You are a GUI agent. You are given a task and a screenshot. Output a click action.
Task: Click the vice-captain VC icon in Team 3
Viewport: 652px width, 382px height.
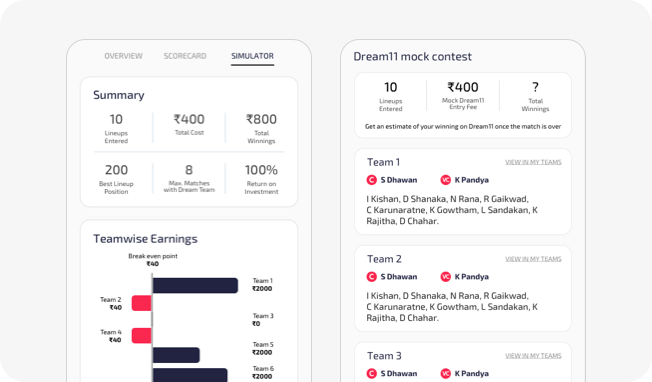click(445, 374)
